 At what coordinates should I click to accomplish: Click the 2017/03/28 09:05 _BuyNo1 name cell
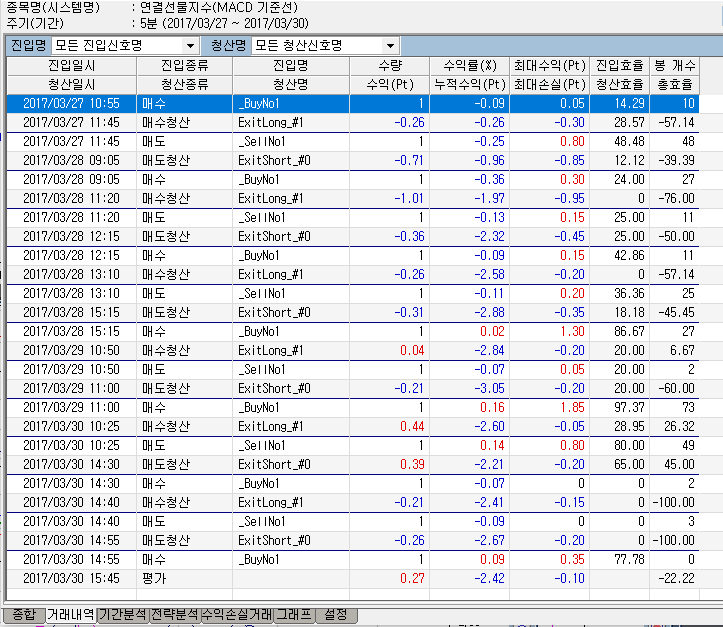(291, 180)
